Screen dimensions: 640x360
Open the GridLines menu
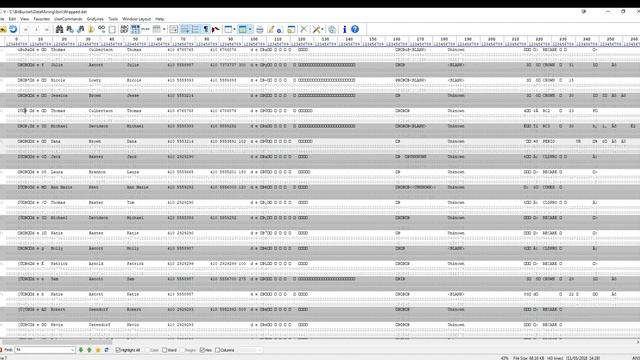point(96,19)
